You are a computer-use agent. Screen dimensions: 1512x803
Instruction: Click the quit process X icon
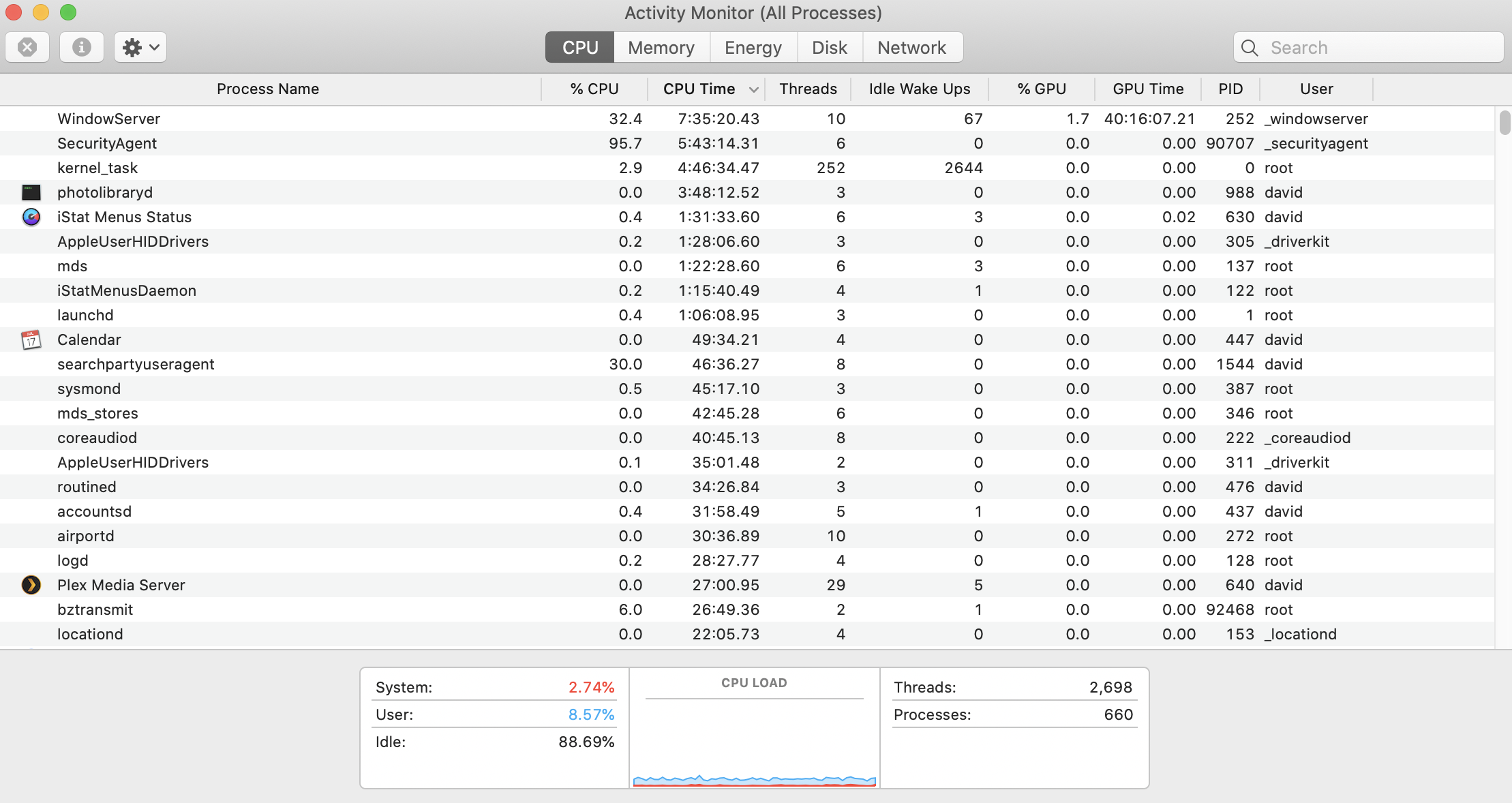point(27,47)
